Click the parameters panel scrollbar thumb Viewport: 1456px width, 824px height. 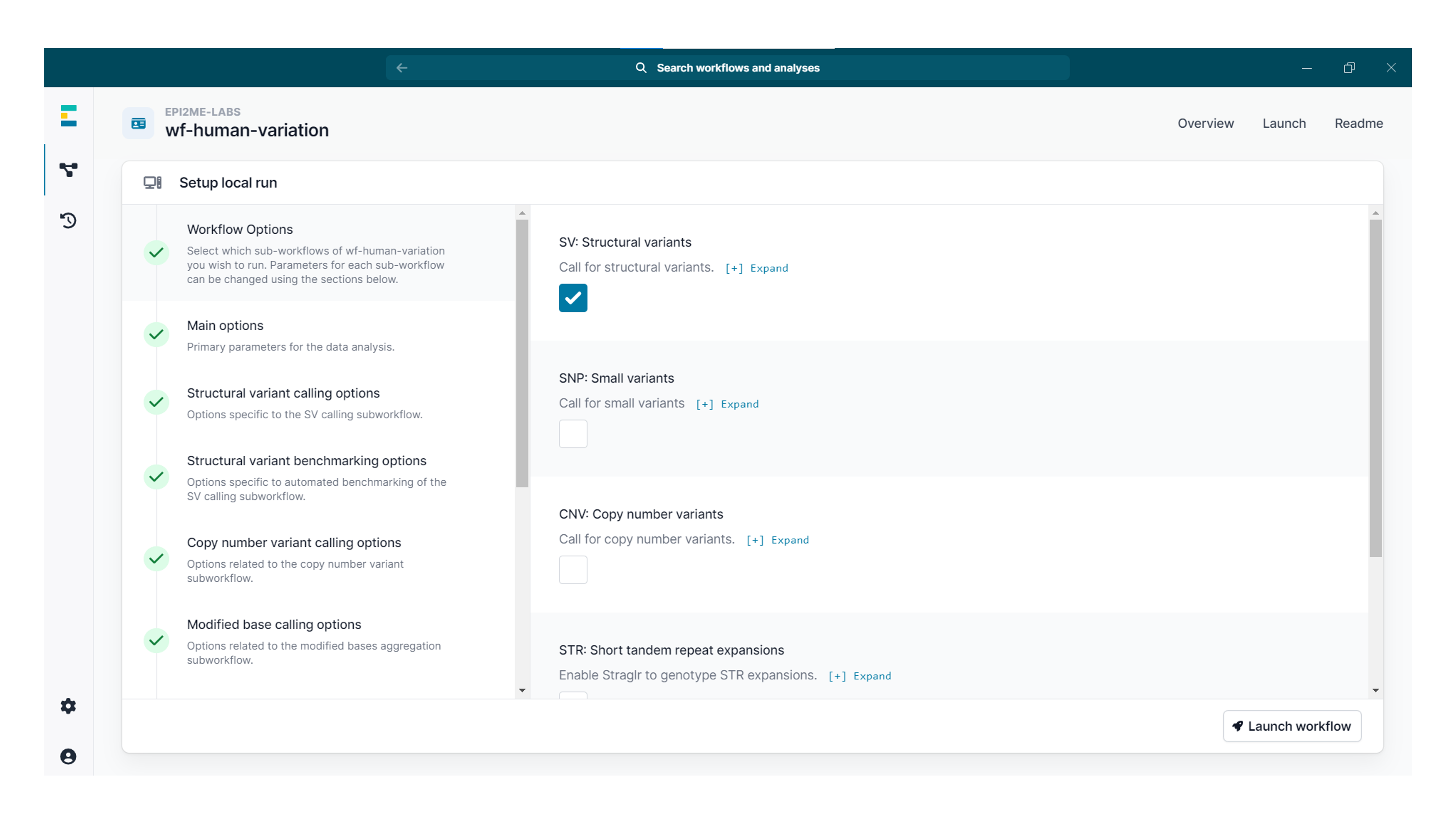tap(1375, 388)
